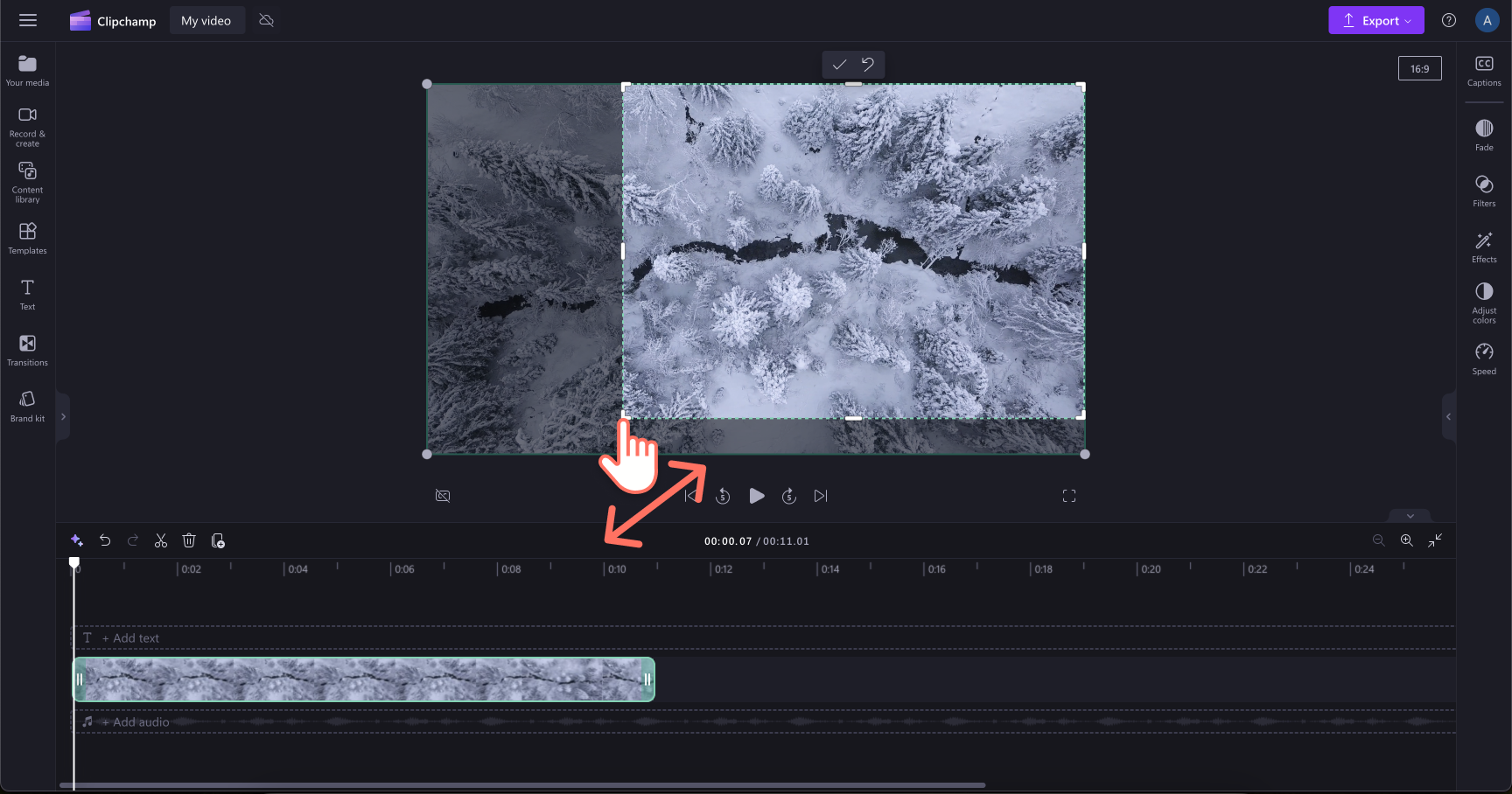Open the hamburger main menu
The width and height of the screenshot is (1512, 794).
28,20
